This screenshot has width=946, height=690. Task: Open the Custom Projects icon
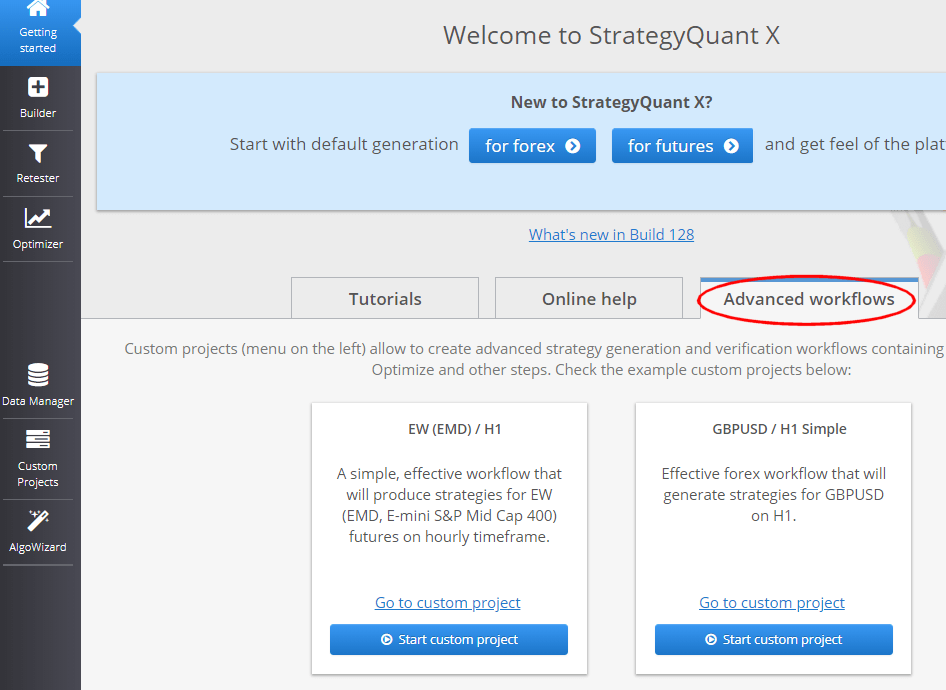(37, 439)
